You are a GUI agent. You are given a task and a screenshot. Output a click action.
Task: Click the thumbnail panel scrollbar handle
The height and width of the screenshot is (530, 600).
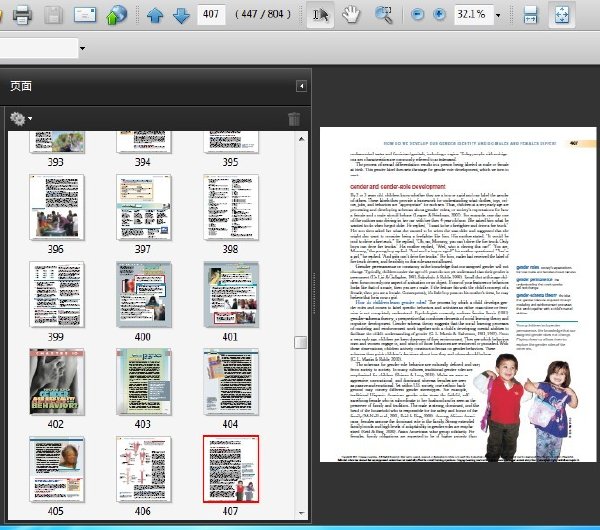click(x=300, y=342)
